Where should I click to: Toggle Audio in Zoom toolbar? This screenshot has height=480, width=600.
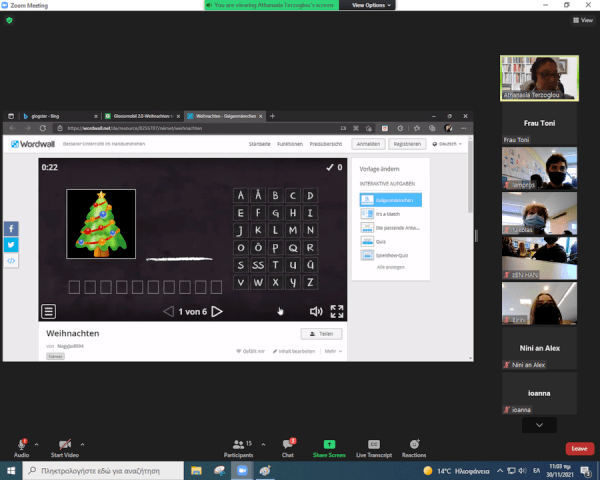21,447
